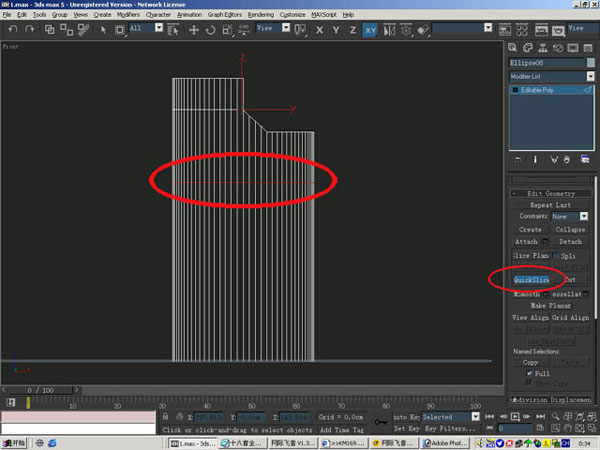Open the Modifiers menu
Screen dimensions: 600x450
(128, 16)
